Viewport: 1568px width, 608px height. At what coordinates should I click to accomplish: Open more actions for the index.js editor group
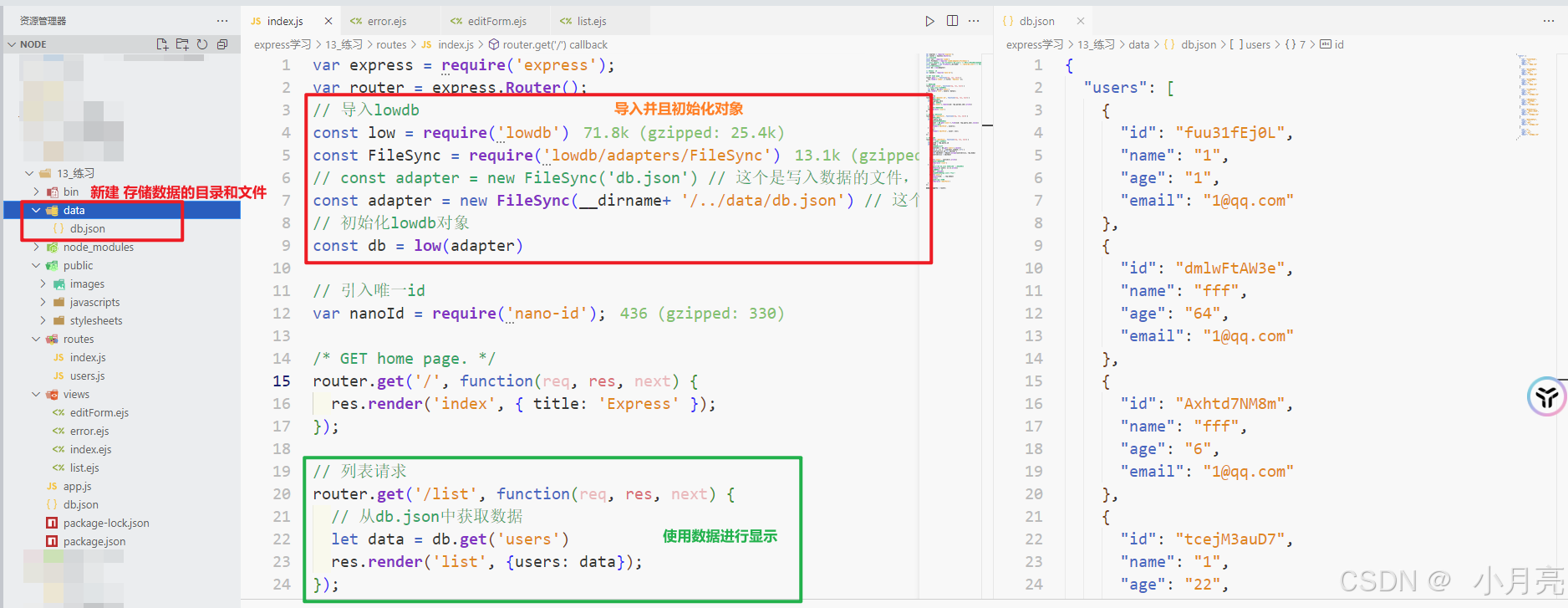tap(974, 21)
